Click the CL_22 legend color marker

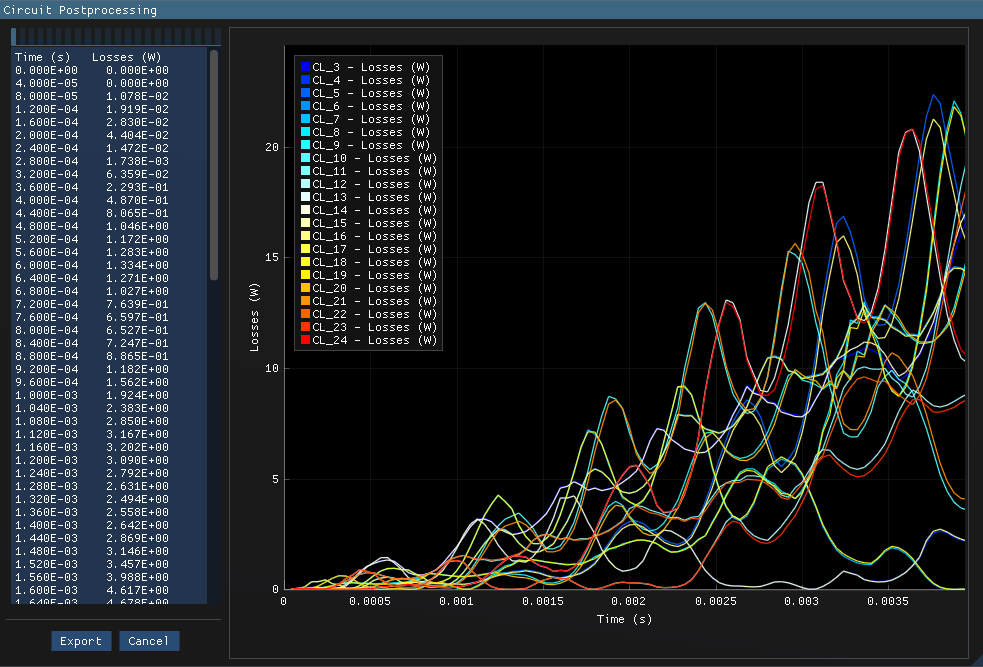305,314
